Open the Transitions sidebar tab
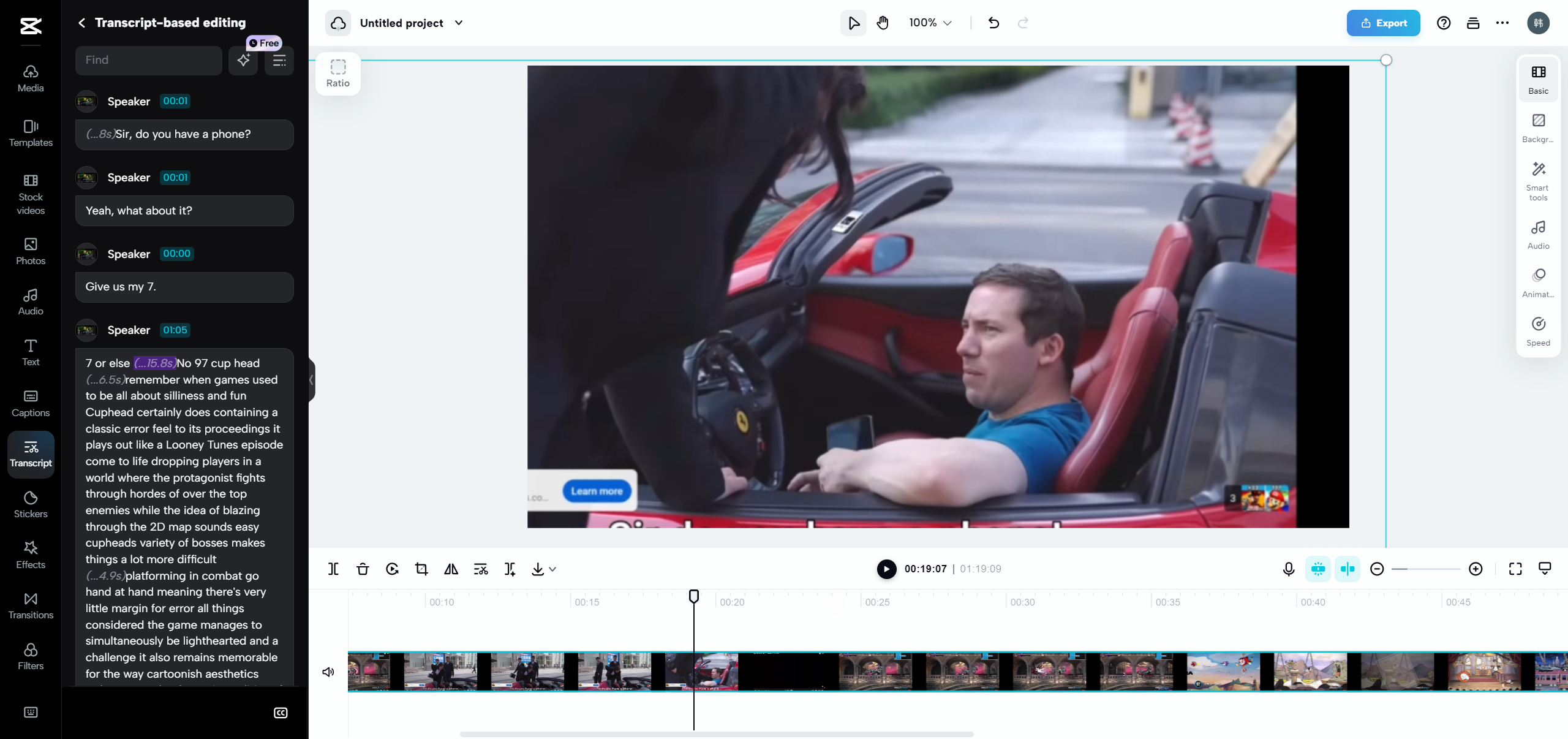1568x739 pixels. point(31,605)
